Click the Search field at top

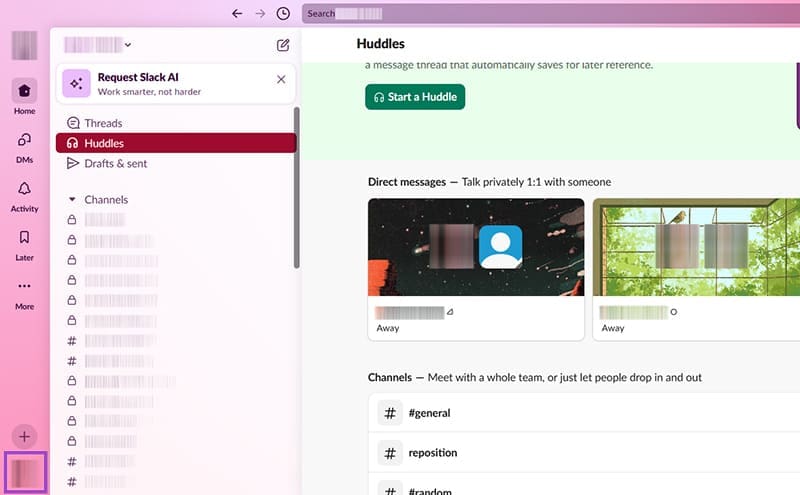[550, 14]
